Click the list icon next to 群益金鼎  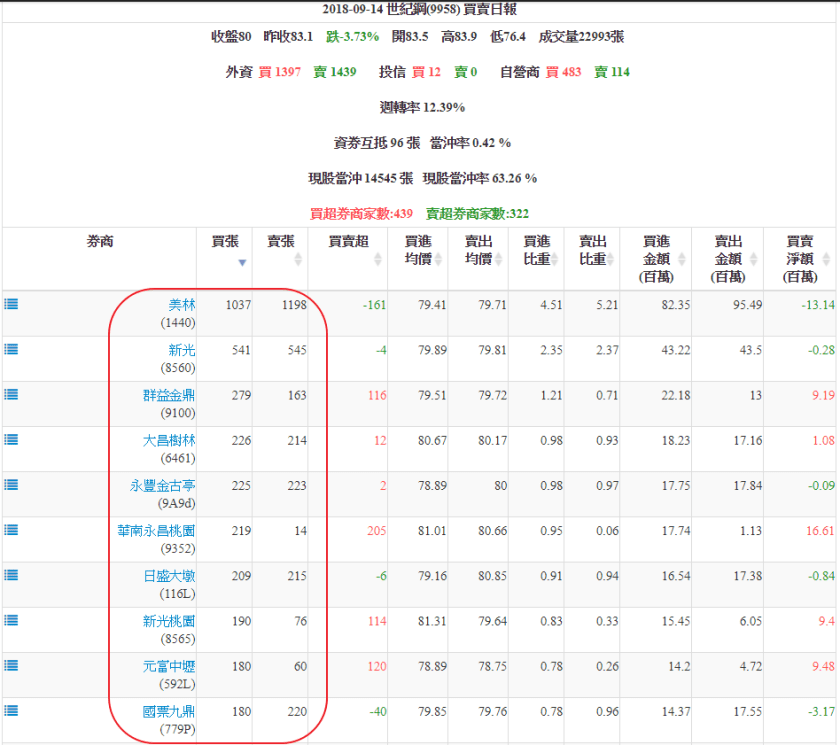coord(11,394)
